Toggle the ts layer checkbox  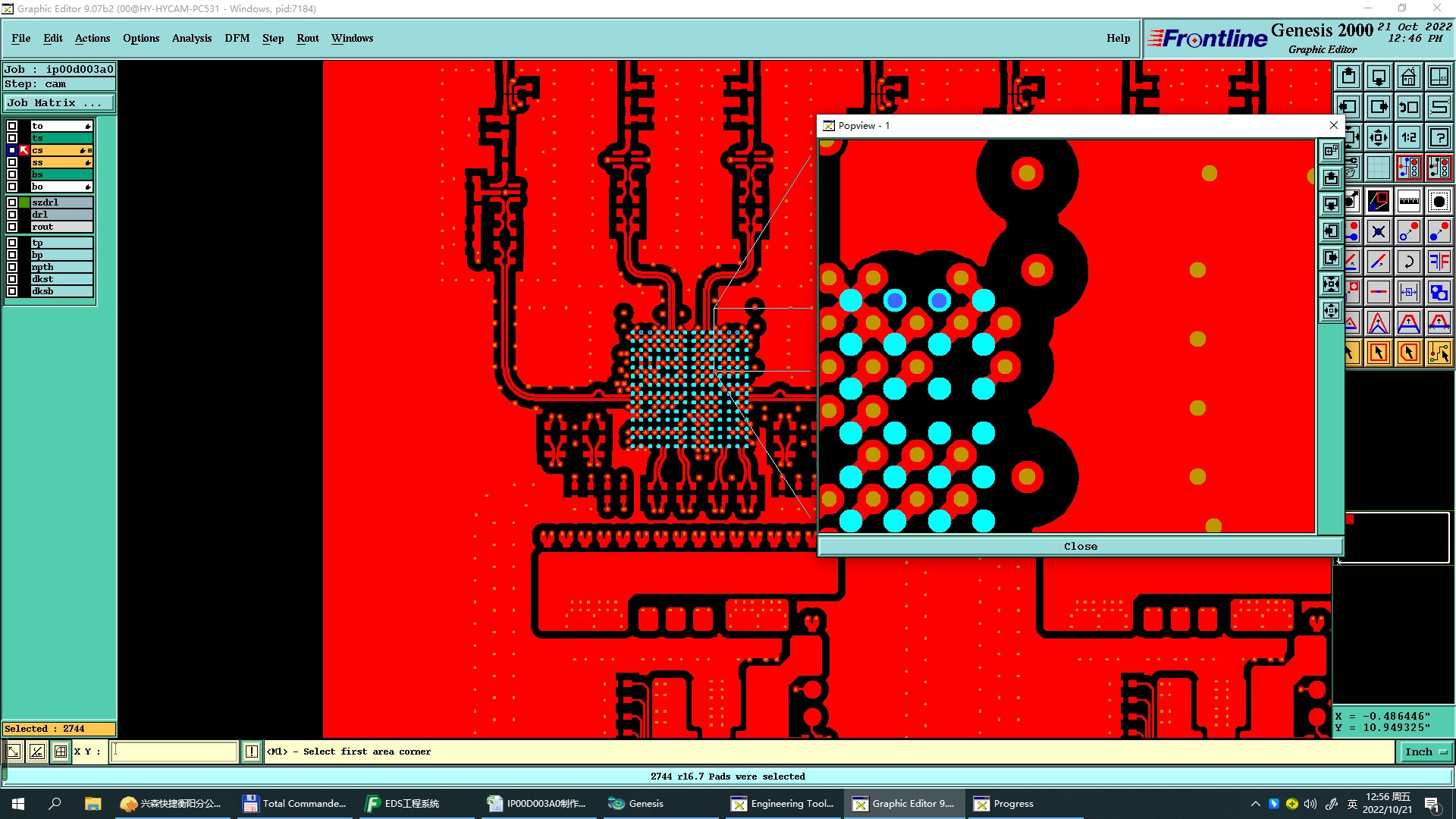point(12,138)
